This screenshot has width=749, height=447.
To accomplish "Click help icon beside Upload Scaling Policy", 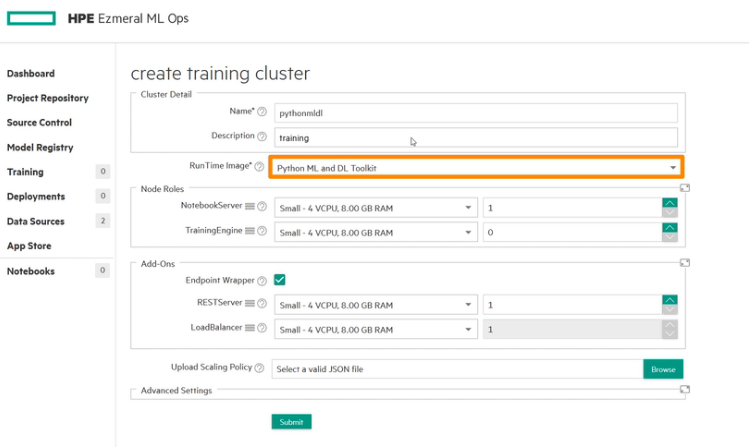I will pyautogui.click(x=261, y=369).
